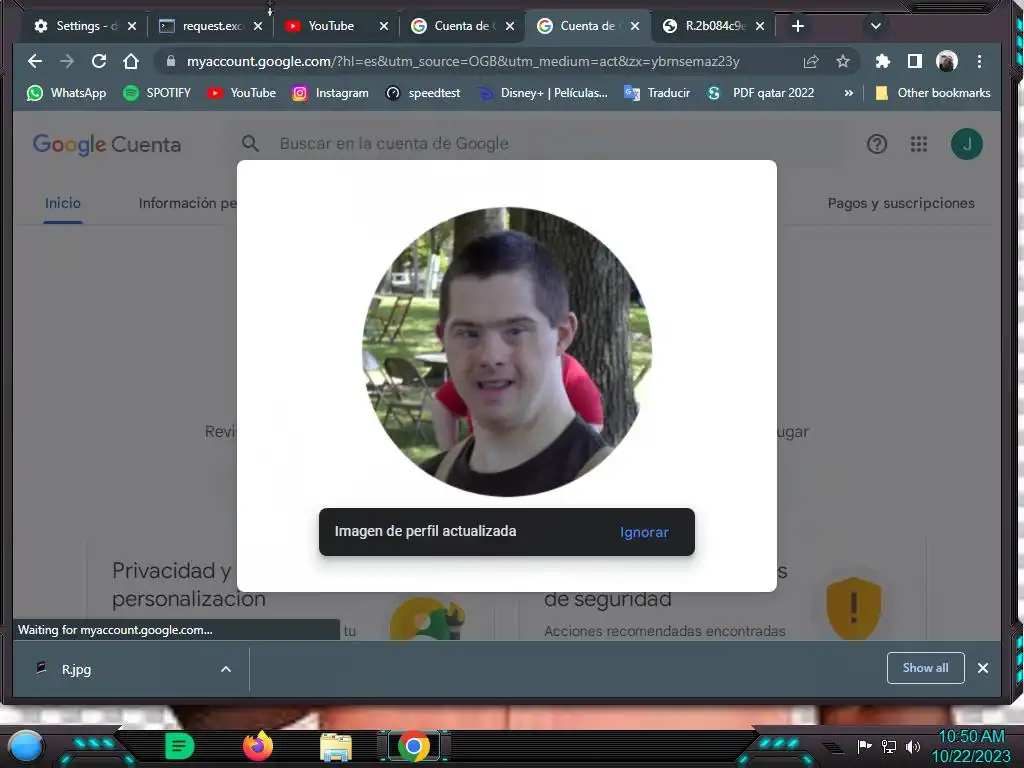1024x768 pixels.
Task: Dismiss the notification with Ignorar
Action: point(644,532)
